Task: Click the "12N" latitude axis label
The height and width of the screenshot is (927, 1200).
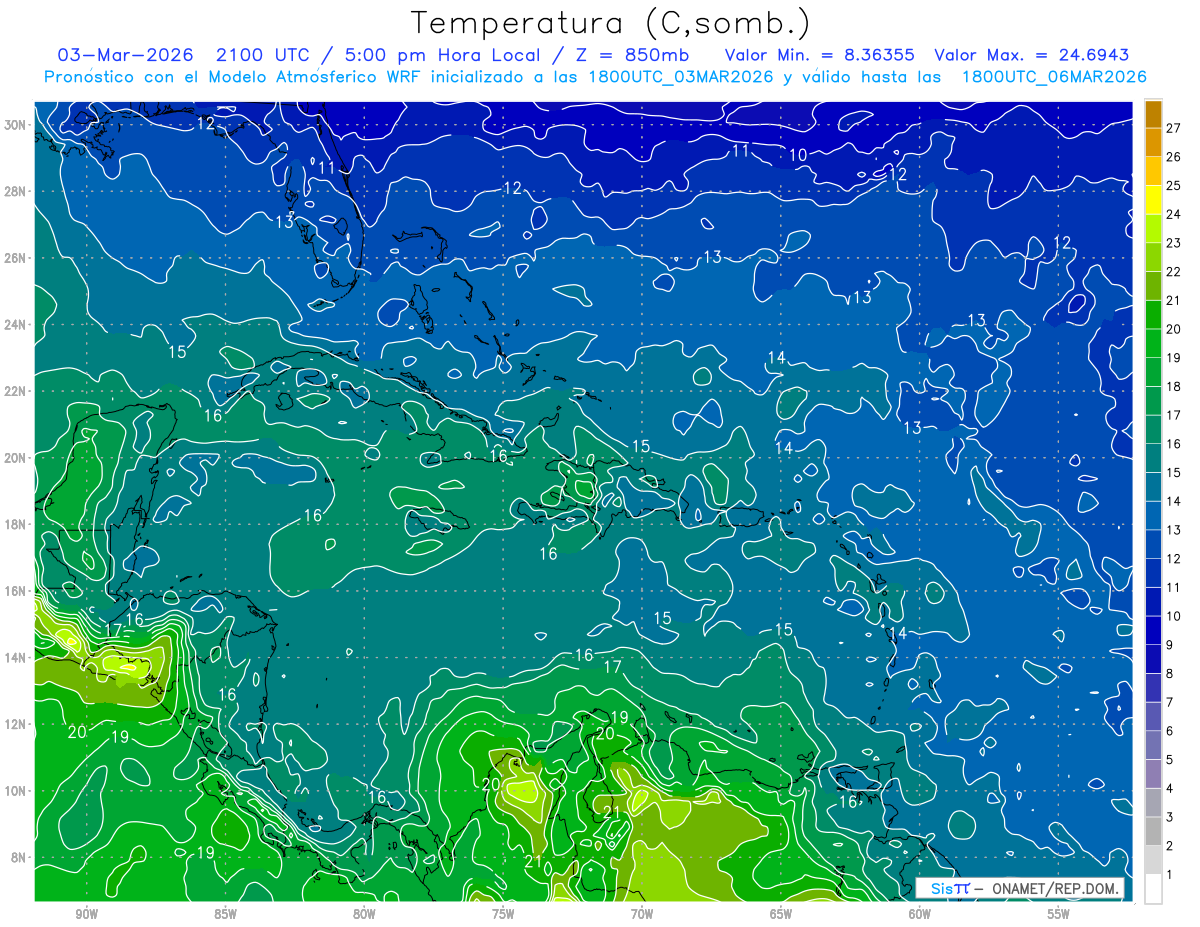Action: tap(16, 724)
